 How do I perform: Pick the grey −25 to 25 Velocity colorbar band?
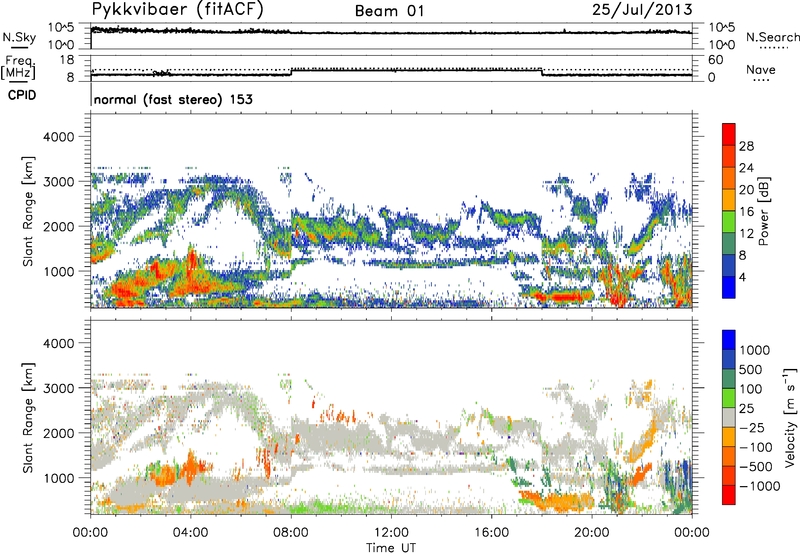click(729, 417)
